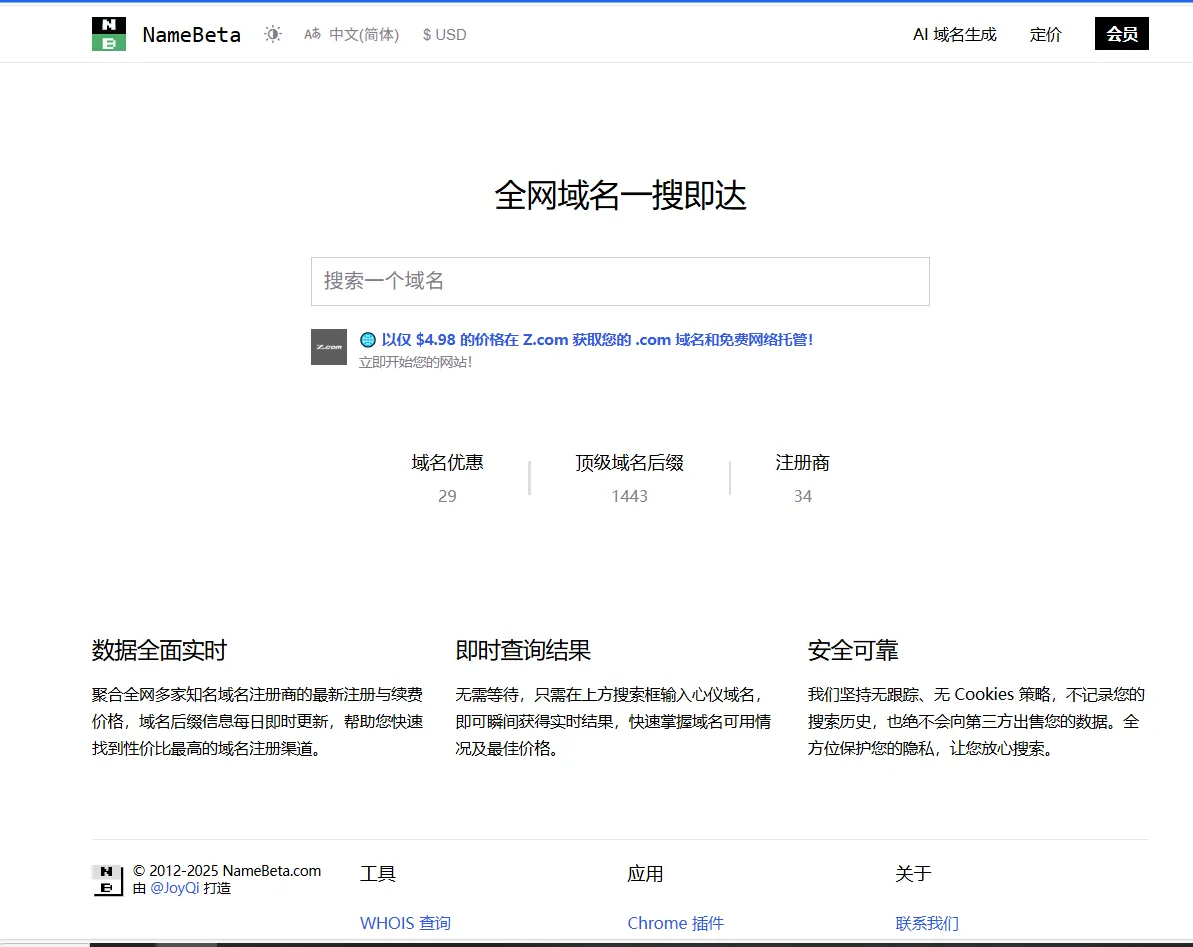
Task: Click the language translate icon in header
Action: coord(313,34)
